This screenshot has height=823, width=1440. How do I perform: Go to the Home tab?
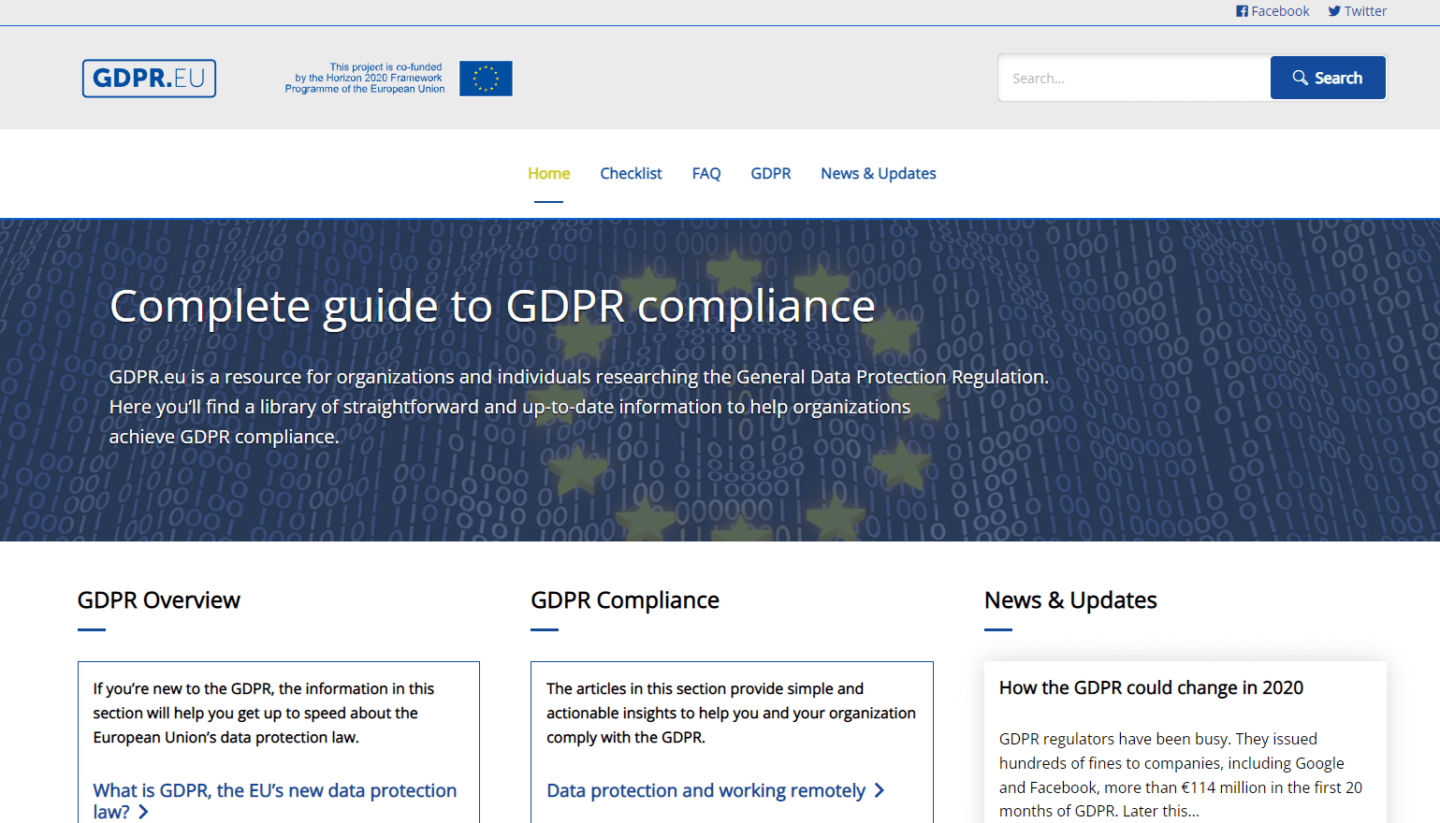tap(549, 173)
